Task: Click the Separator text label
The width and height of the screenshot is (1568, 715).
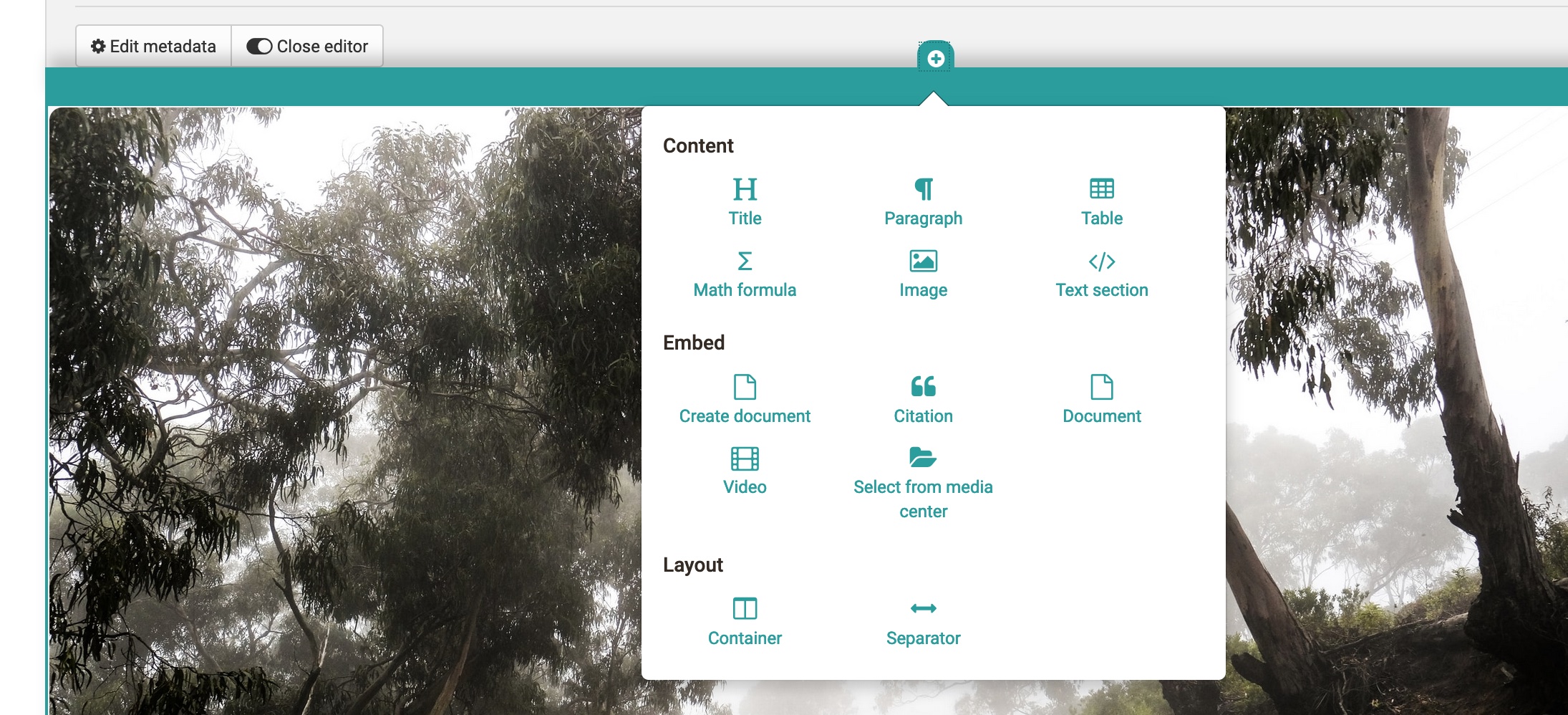Action: click(x=923, y=638)
